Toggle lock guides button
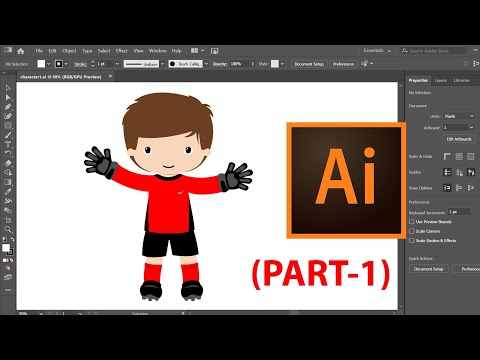480x360 pixels. coord(459,172)
